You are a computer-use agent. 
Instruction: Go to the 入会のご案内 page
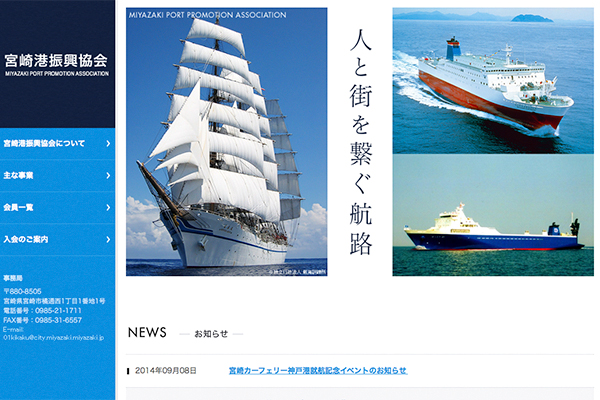pyautogui.click(x=57, y=240)
